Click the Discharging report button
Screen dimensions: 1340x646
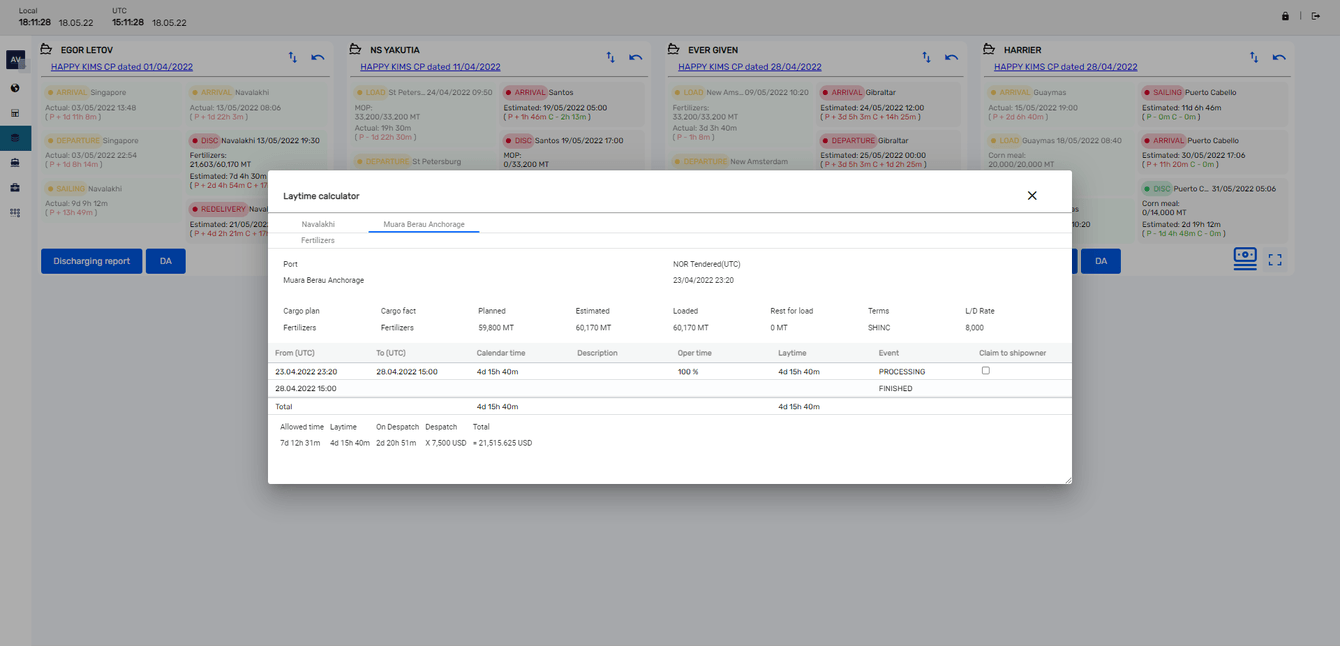(91, 261)
